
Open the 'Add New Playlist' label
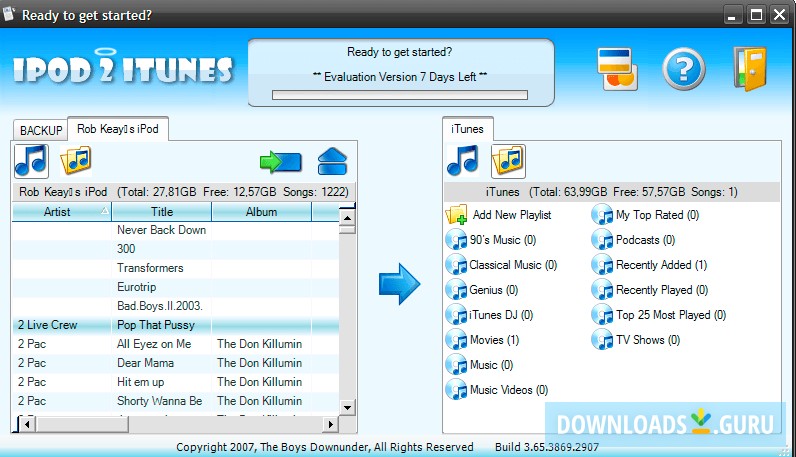pyautogui.click(x=512, y=215)
